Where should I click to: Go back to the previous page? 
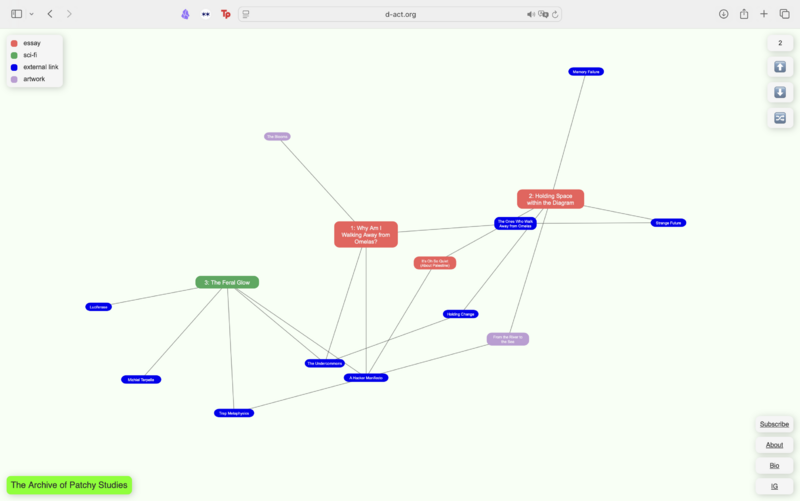pos(50,14)
